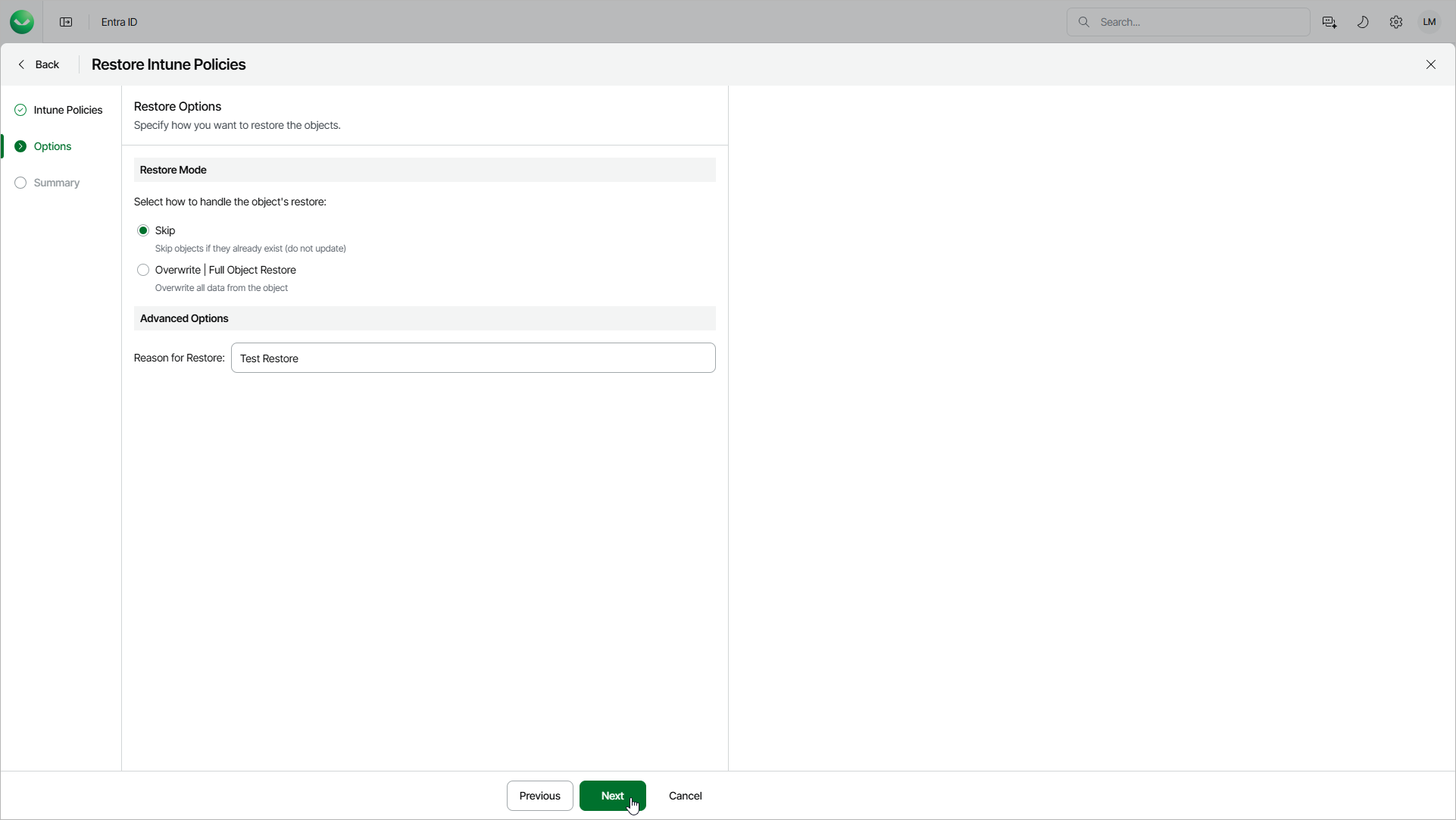Click the green Veeam logo icon

[x=22, y=22]
